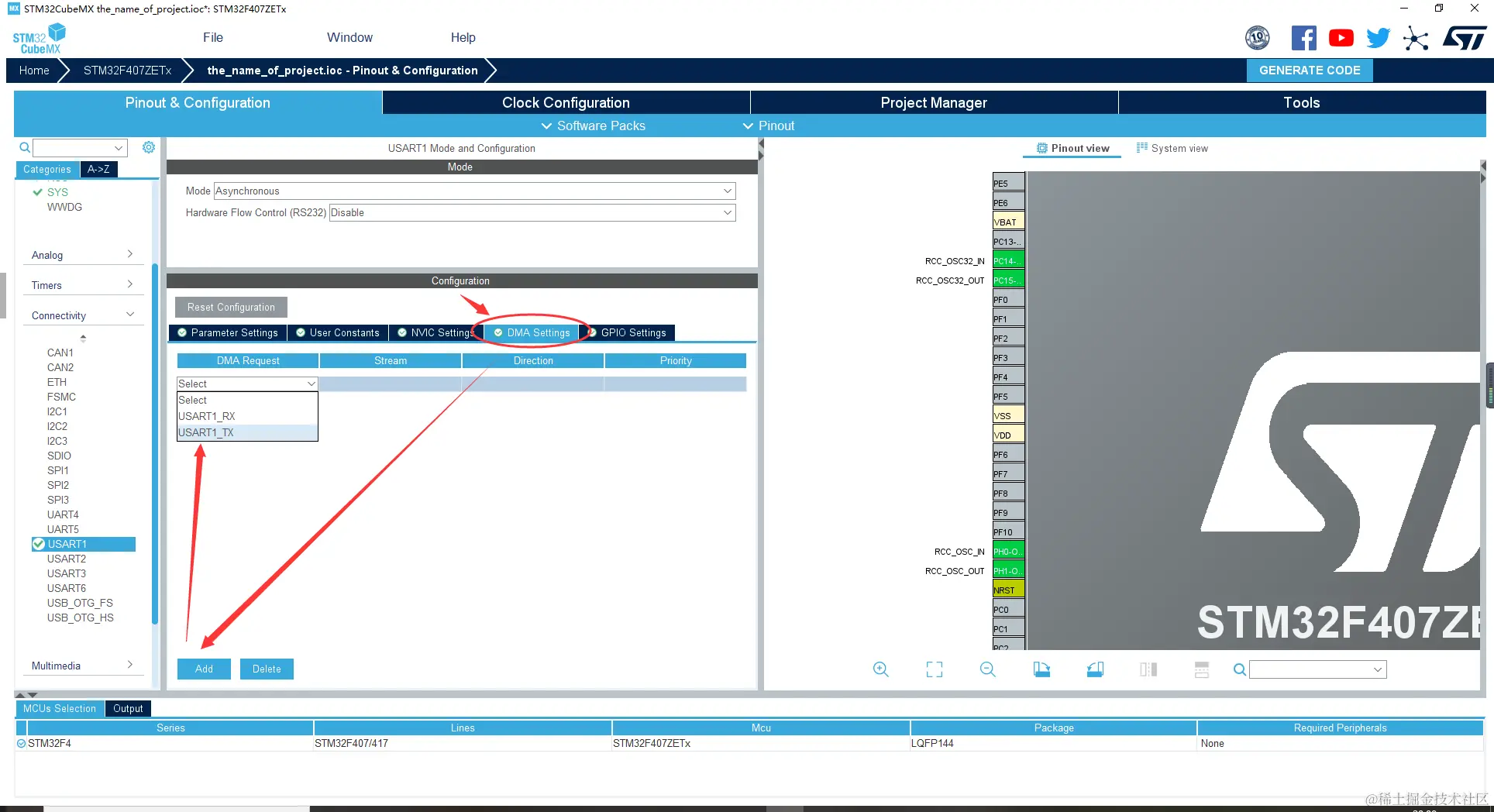Click the green check next to SYS

click(37, 192)
